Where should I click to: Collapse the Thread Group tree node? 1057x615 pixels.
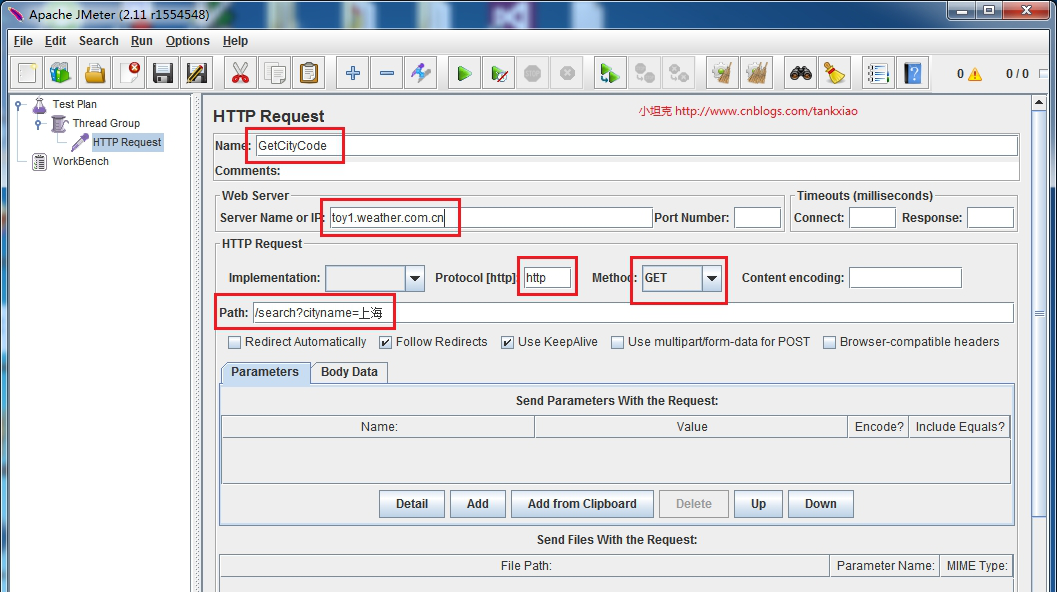point(39,123)
